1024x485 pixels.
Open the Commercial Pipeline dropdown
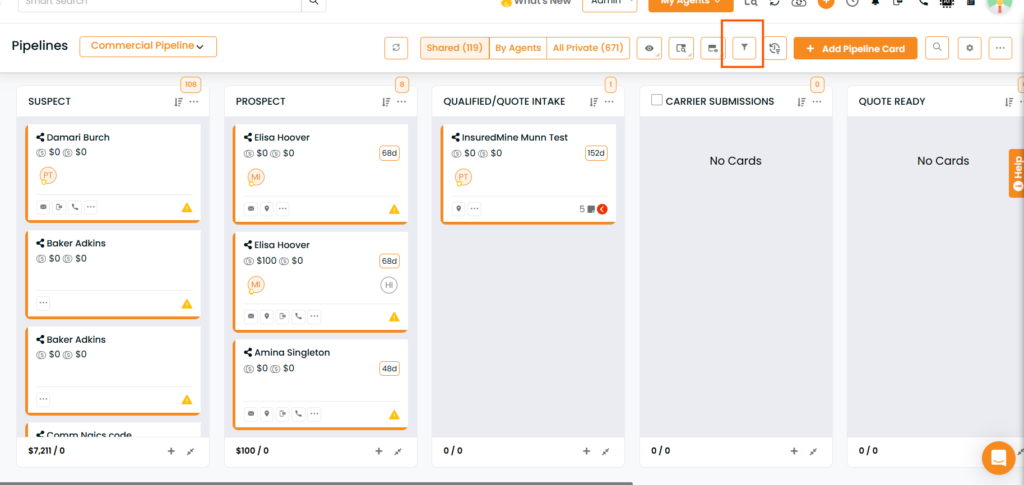pyautogui.click(x=148, y=46)
